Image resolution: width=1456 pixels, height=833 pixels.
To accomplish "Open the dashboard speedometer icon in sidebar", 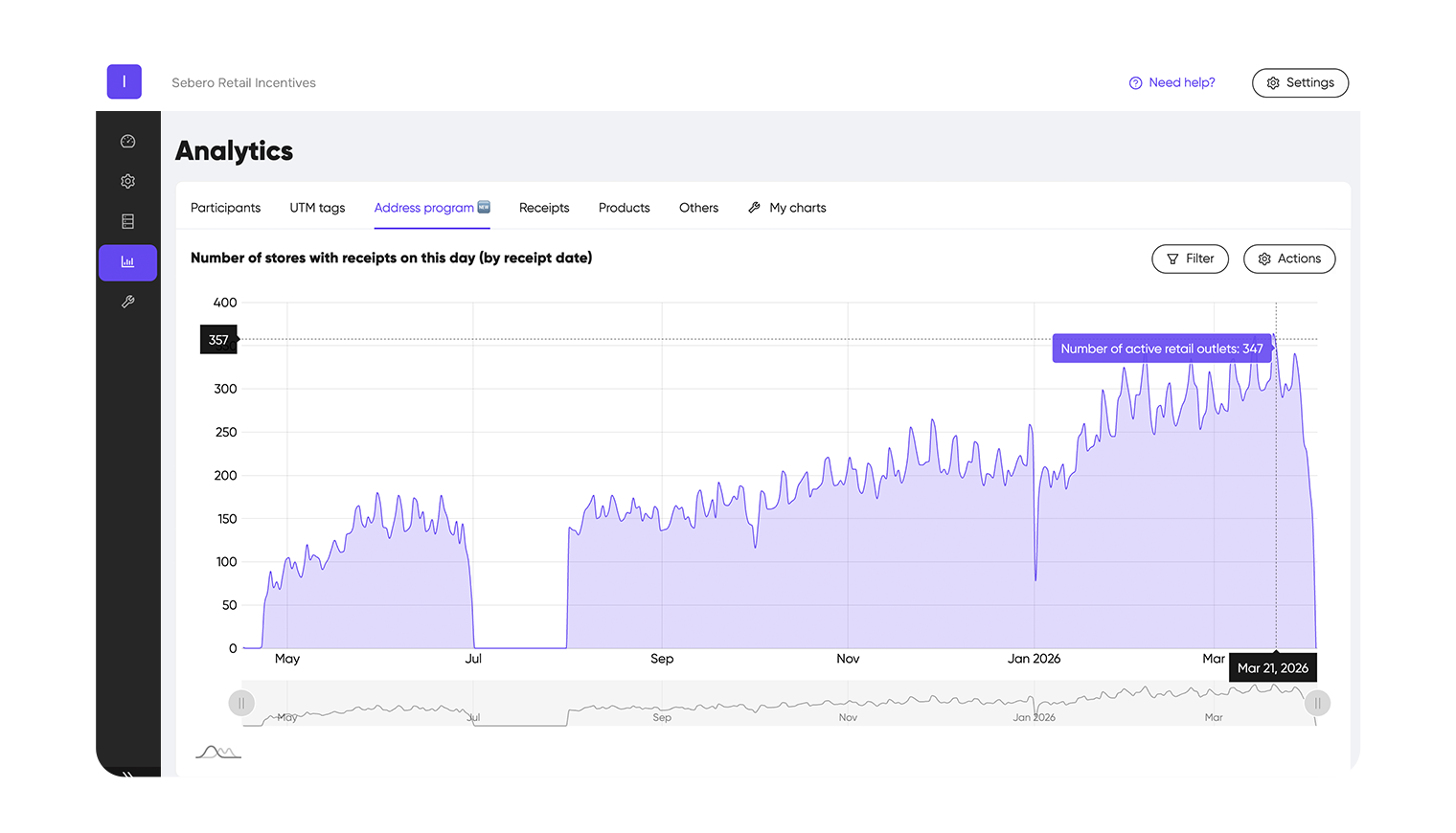I will click(127, 141).
